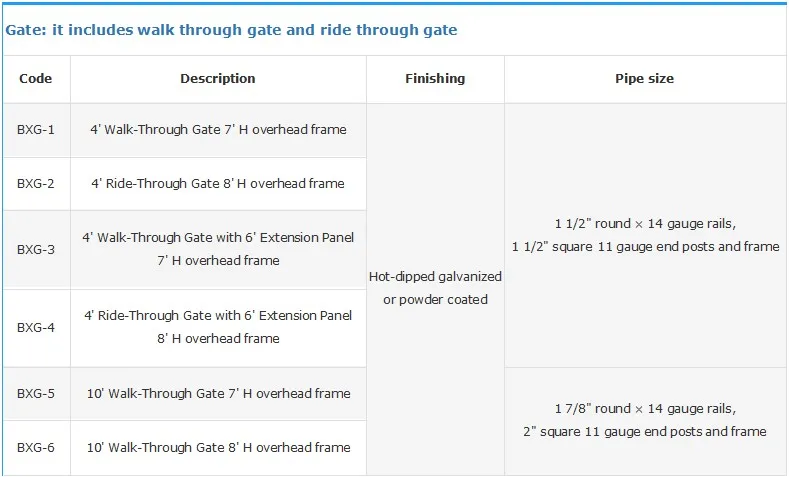
Task: Click the gate section title heading
Action: click(x=232, y=30)
